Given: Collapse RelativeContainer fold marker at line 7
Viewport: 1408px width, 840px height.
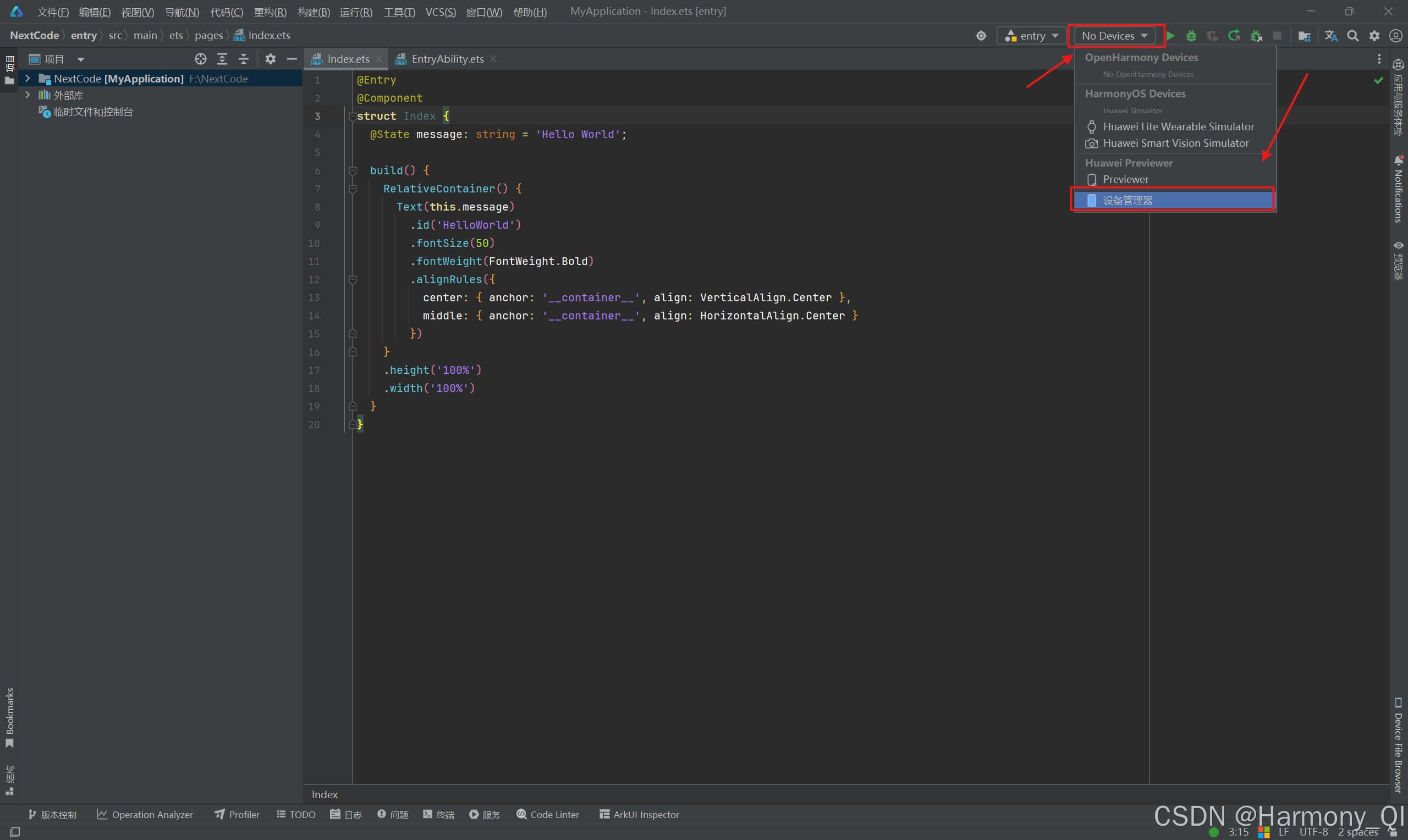Looking at the screenshot, I should coord(353,189).
